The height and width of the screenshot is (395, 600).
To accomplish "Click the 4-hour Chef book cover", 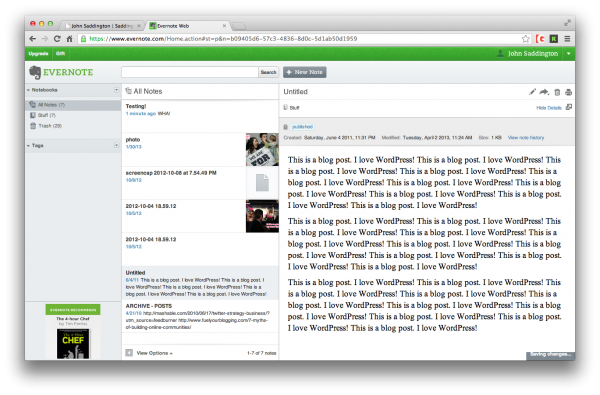I will click(73, 344).
